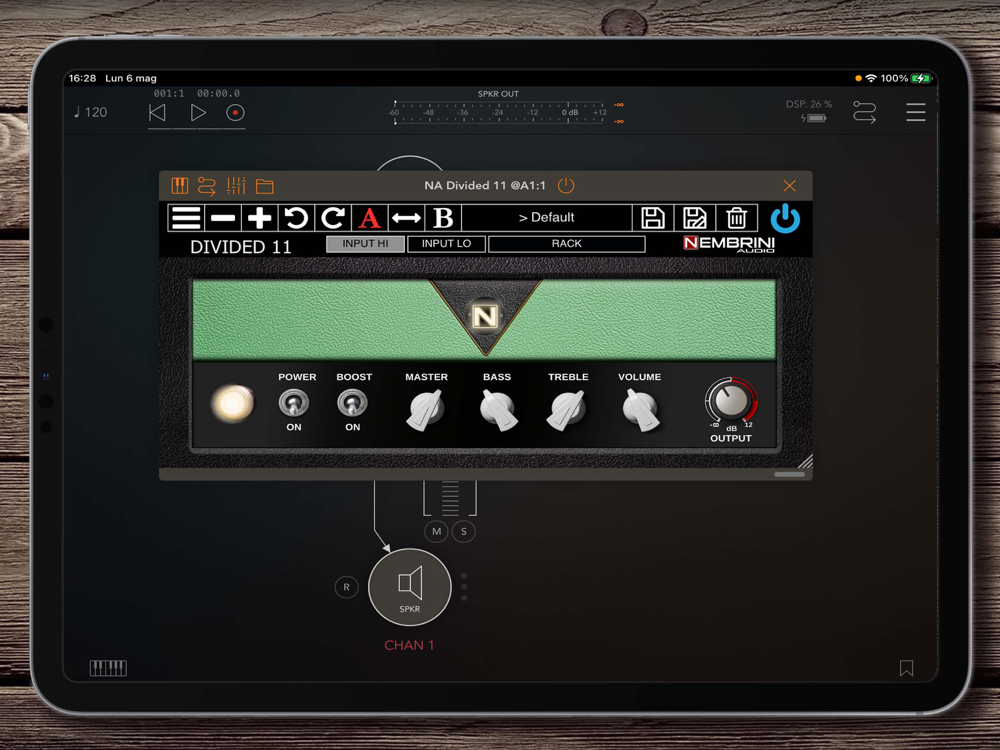Mute channel with the M button
The image size is (1000, 750).
[x=436, y=531]
